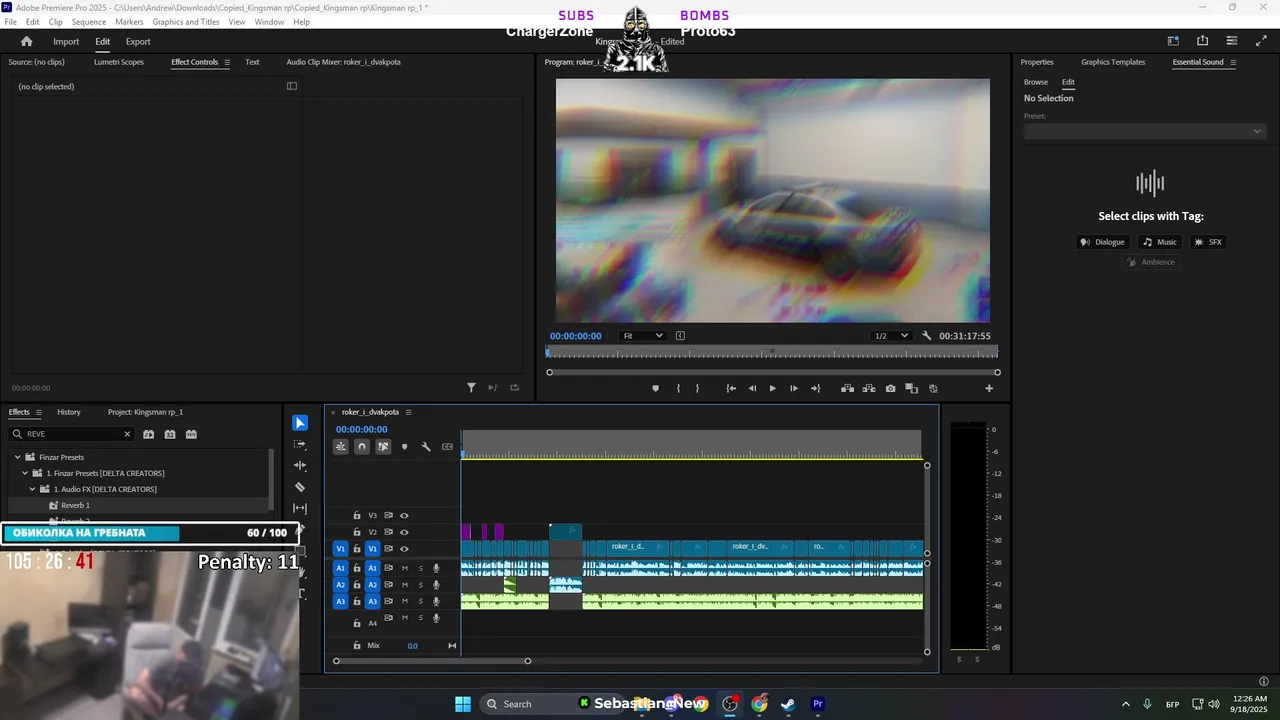1280x720 pixels.
Task: Export frame with the camera icon
Action: tap(891, 388)
